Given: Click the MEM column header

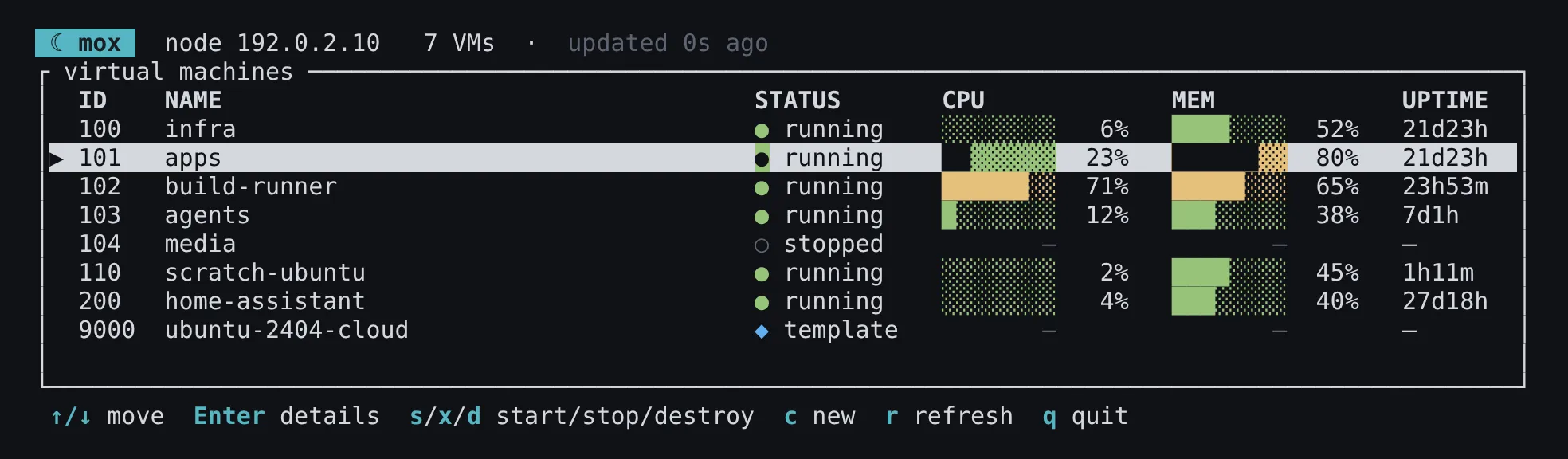Looking at the screenshot, I should coord(1194,100).
